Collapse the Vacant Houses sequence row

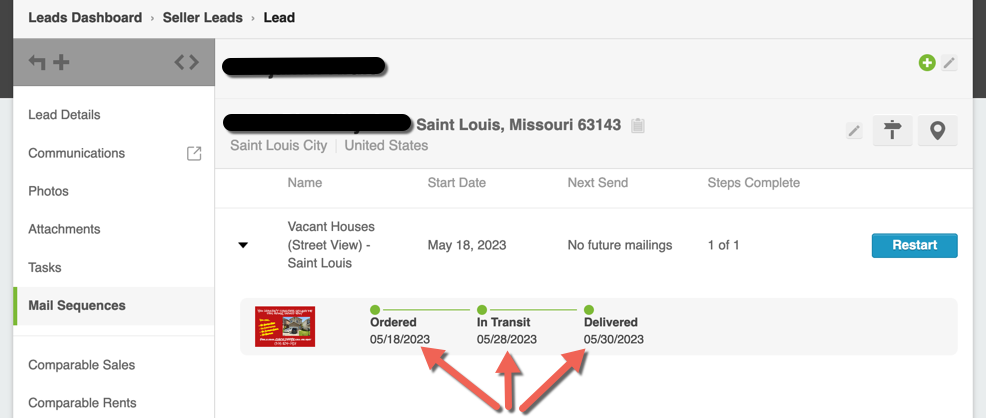click(x=243, y=245)
